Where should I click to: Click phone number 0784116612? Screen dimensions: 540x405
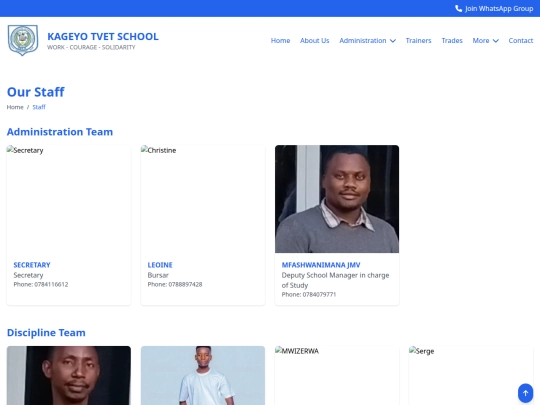[51, 284]
